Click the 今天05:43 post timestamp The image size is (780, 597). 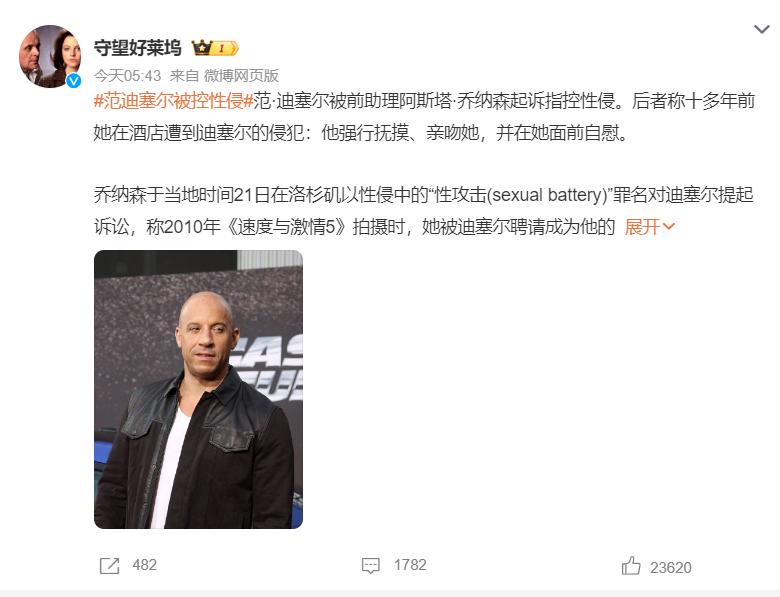tap(127, 76)
